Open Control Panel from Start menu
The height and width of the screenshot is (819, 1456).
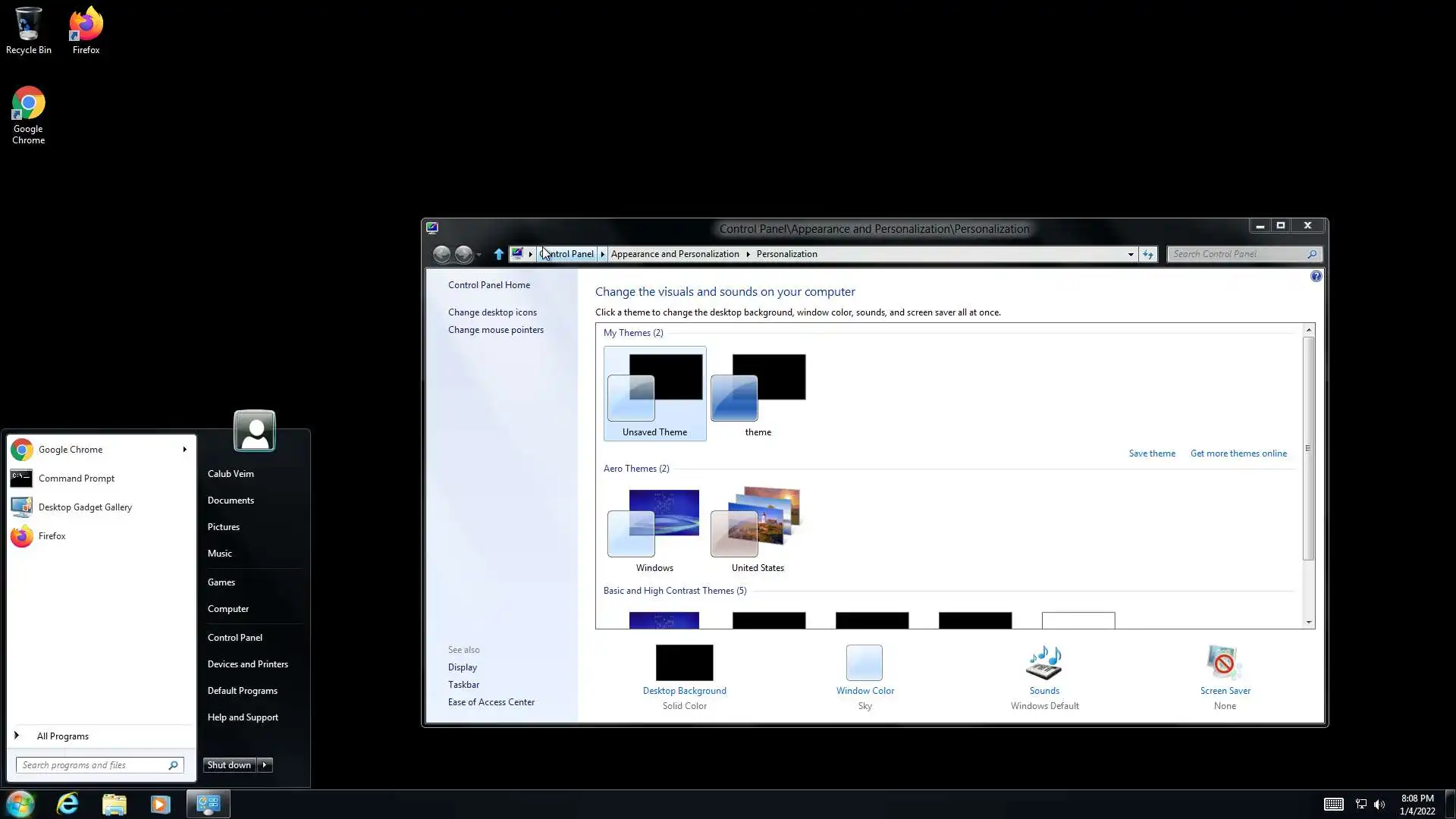(x=235, y=638)
